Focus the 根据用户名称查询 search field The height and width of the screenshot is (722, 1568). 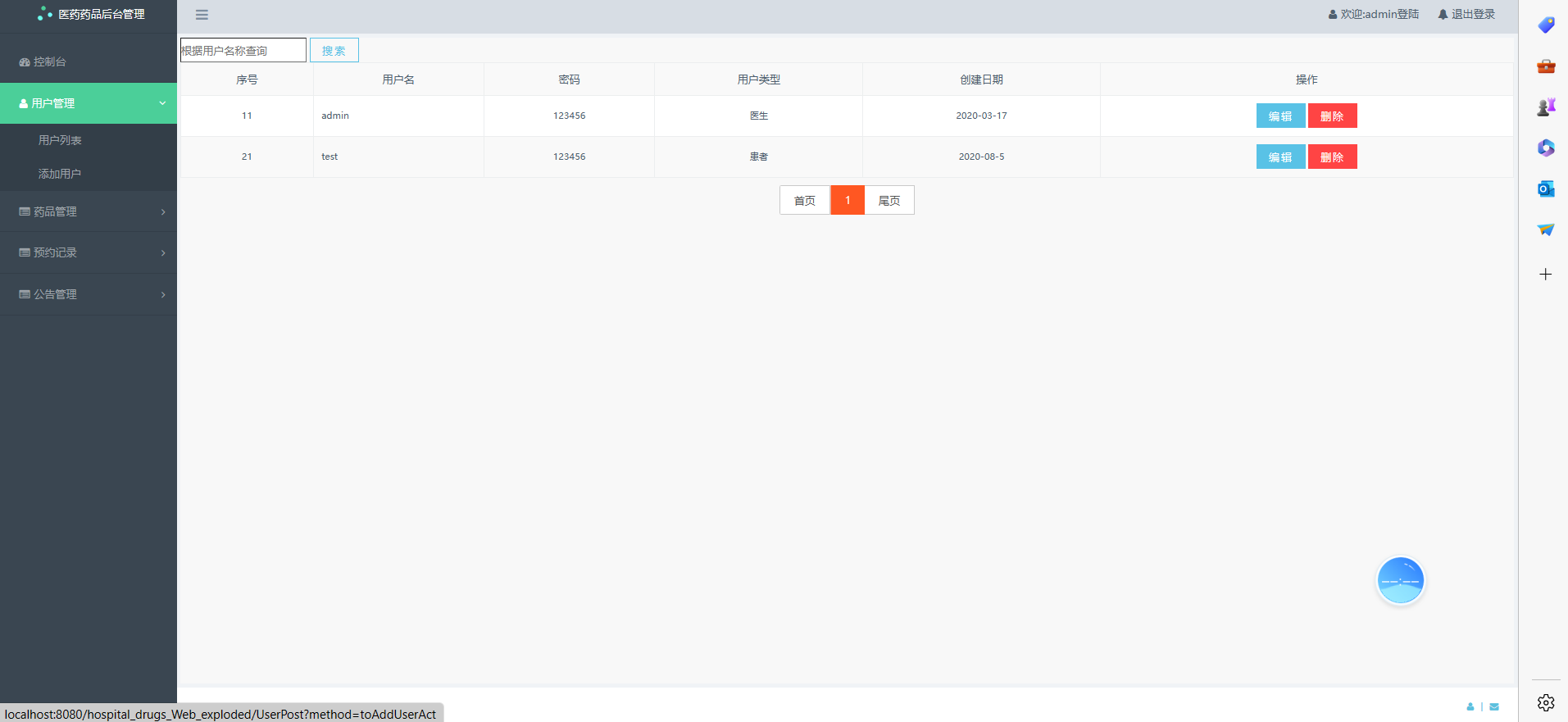[x=243, y=50]
